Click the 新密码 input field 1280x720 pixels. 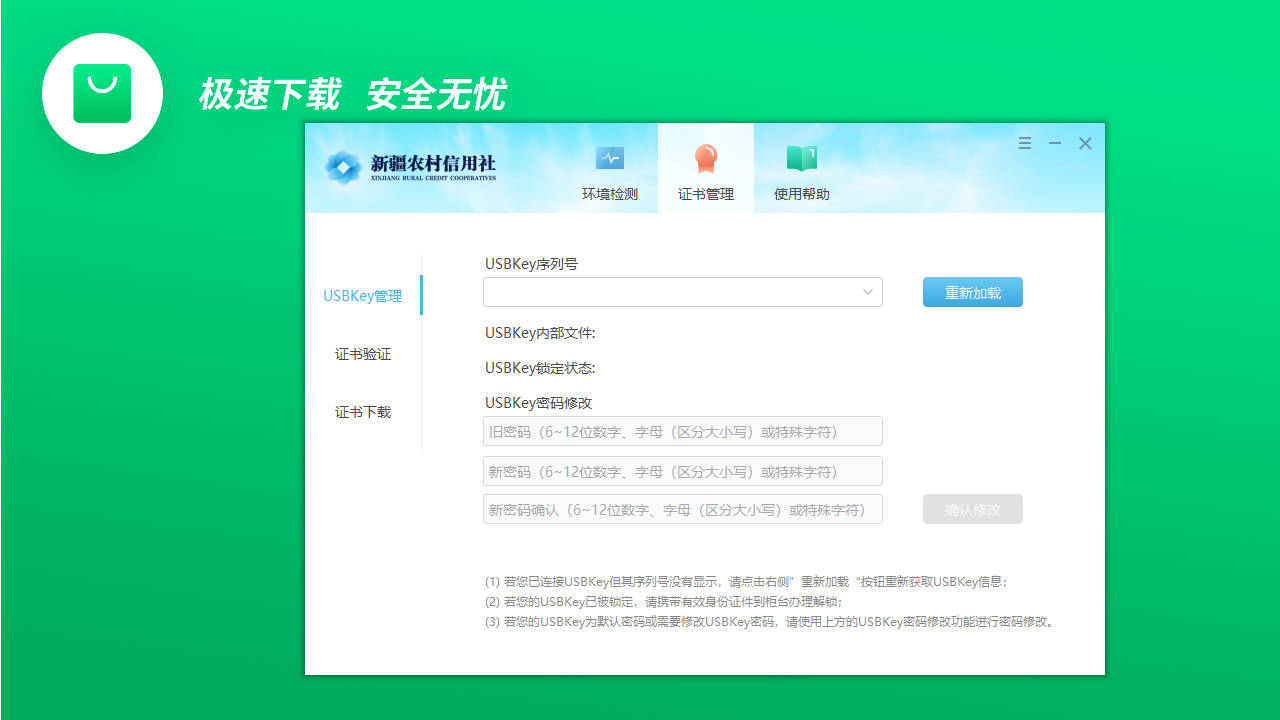pos(683,470)
